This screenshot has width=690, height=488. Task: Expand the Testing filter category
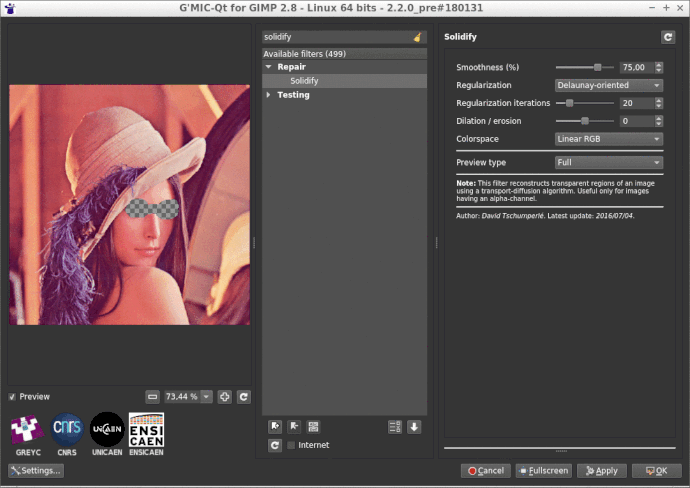click(268, 95)
